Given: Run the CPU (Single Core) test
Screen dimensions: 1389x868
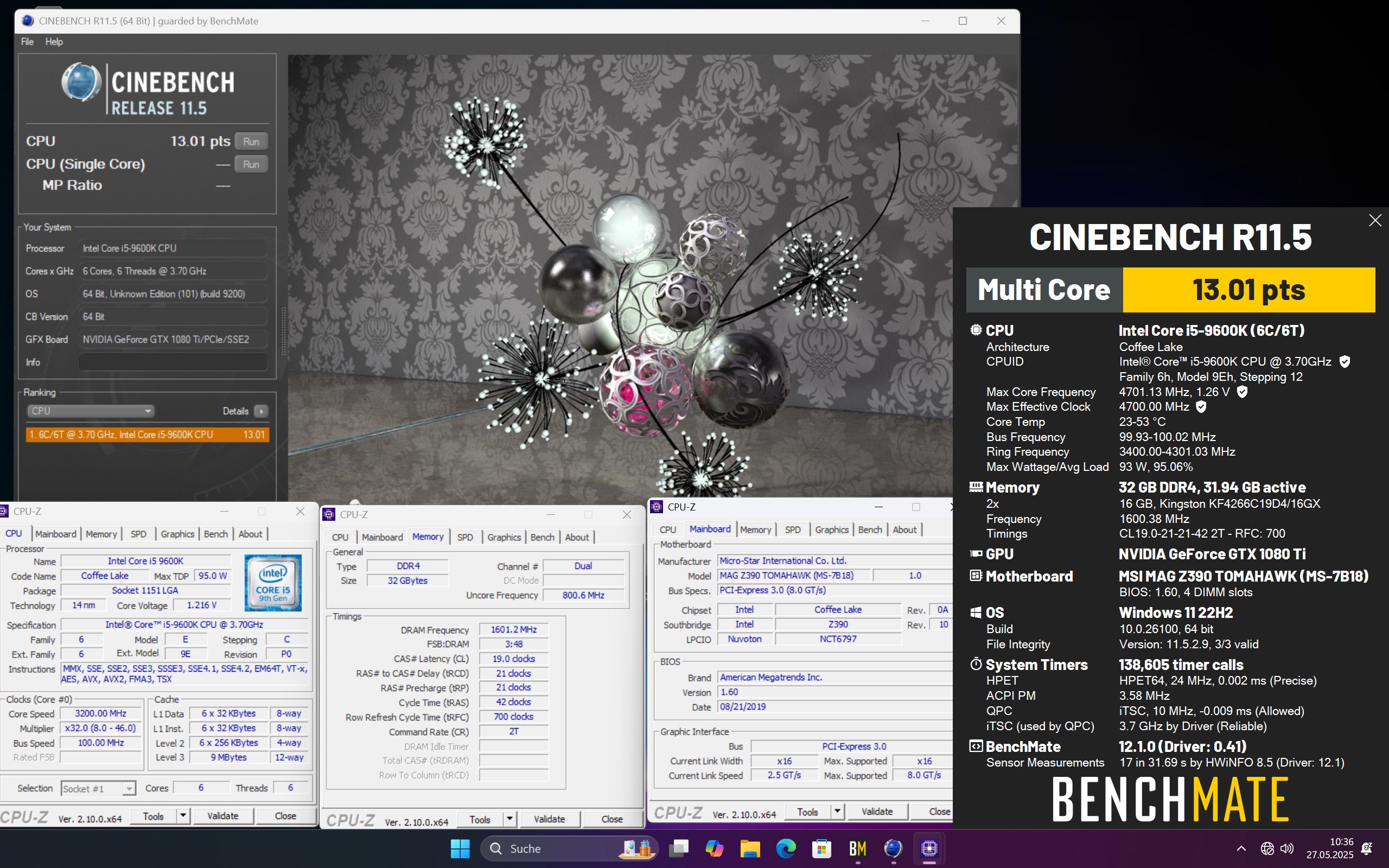Looking at the screenshot, I should click(x=251, y=164).
